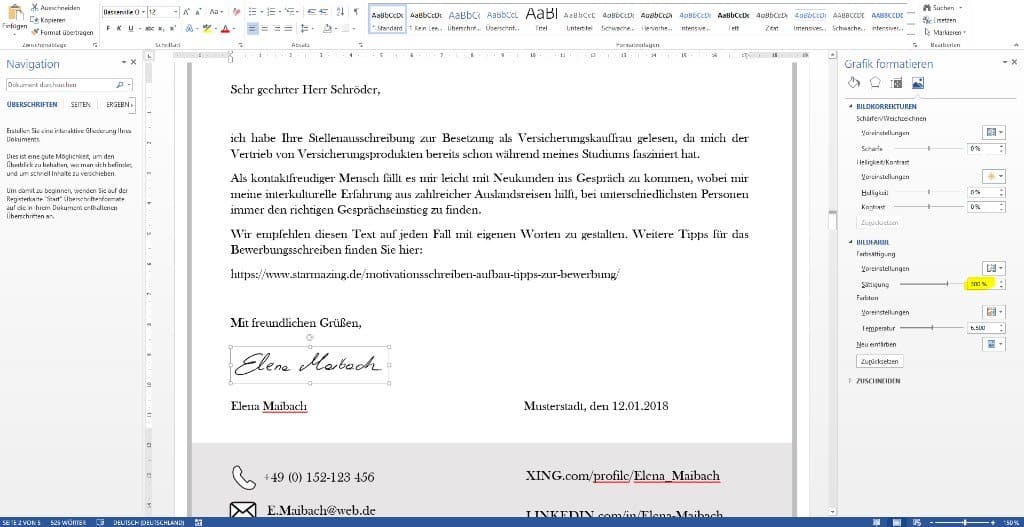Open the font size dropdown

coord(175,12)
